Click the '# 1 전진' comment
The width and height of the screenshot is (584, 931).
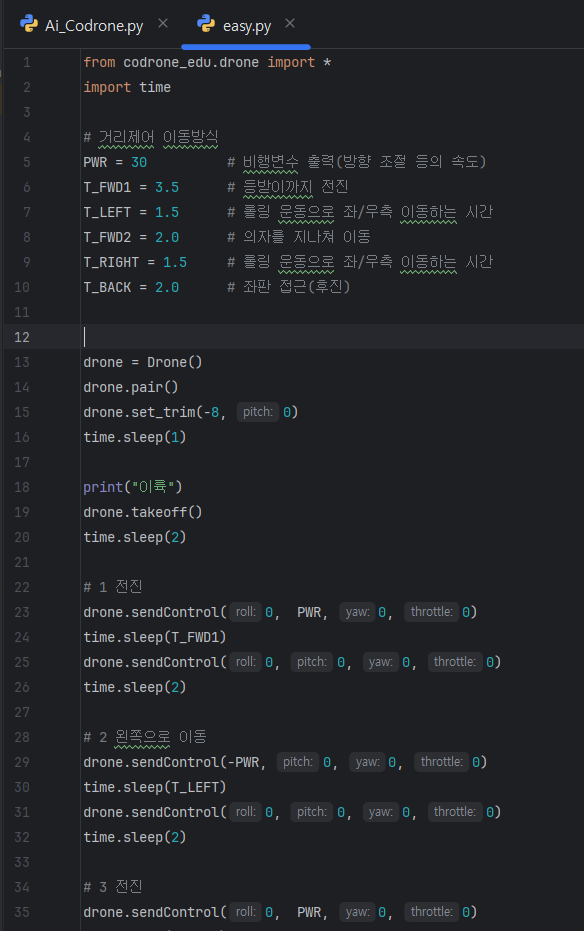click(x=113, y=587)
